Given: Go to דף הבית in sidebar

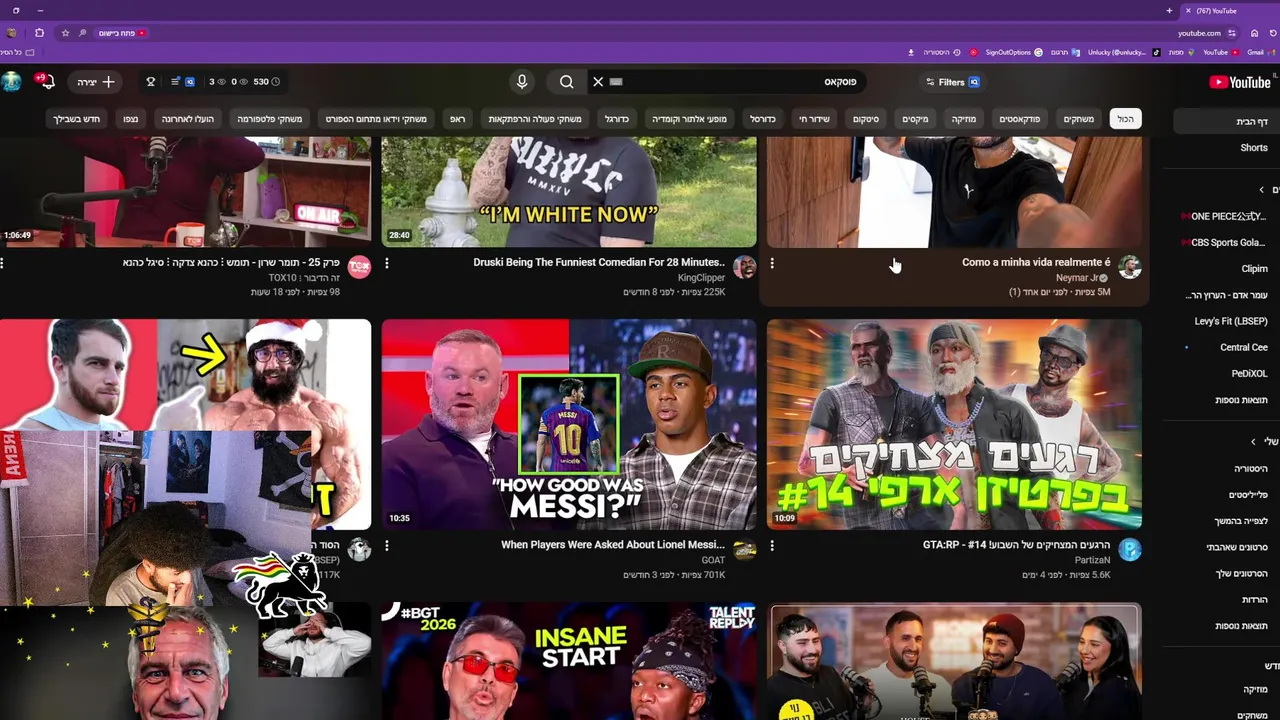Looking at the screenshot, I should [x=1225, y=122].
